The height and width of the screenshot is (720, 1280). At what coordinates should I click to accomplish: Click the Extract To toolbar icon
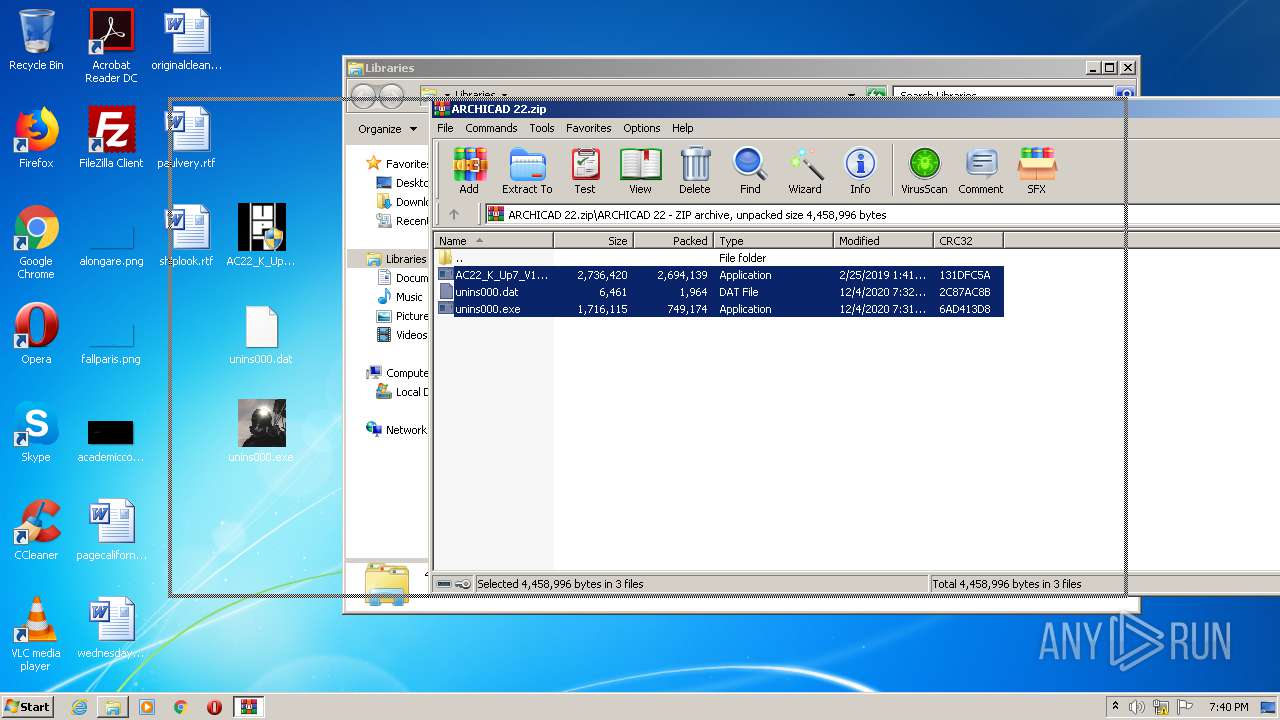(527, 170)
